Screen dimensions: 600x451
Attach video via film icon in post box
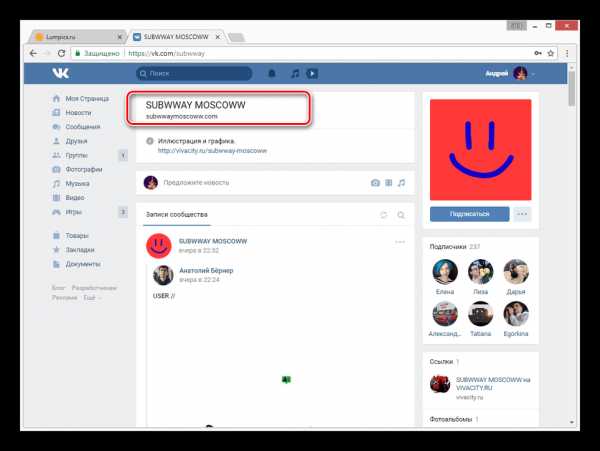[x=388, y=183]
